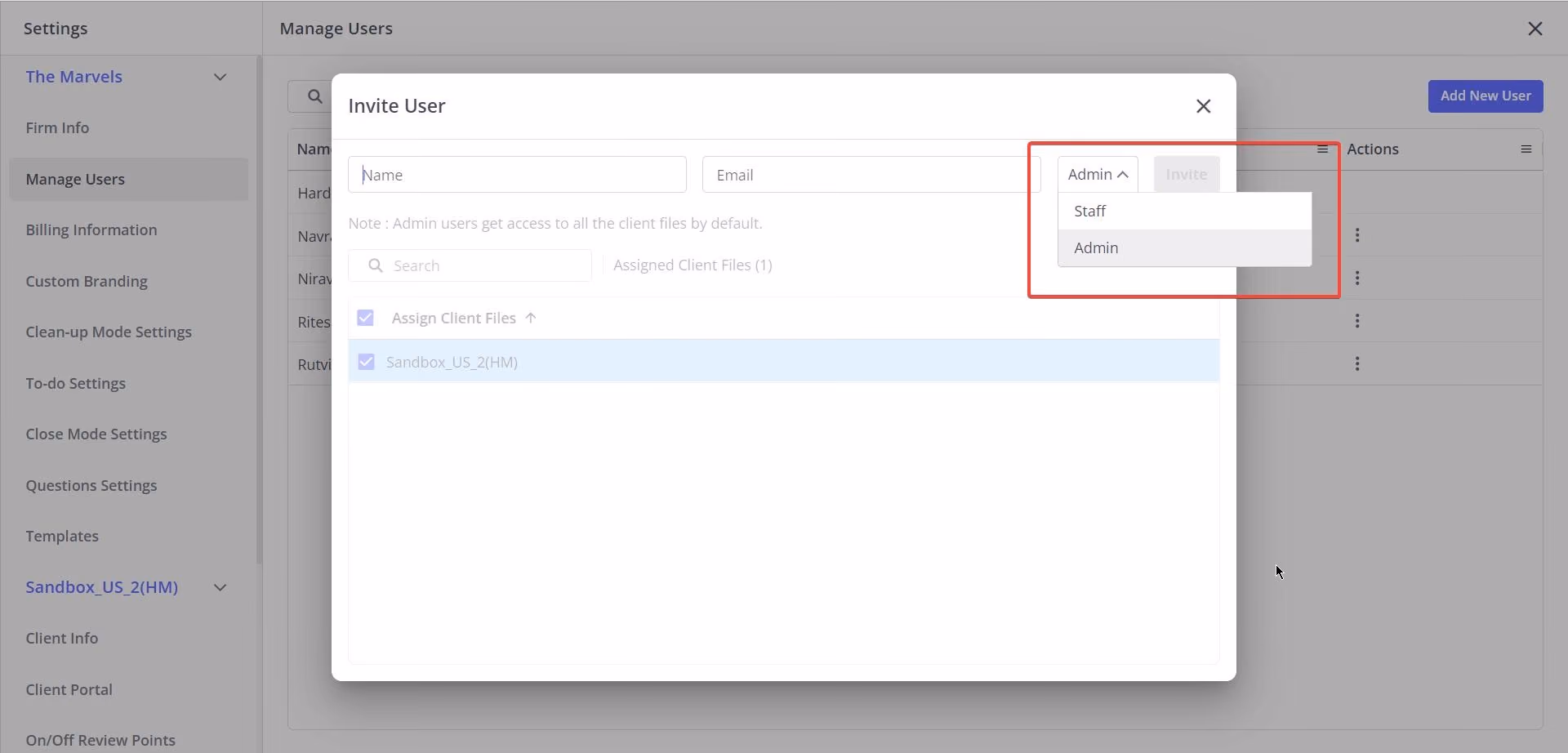Open Firm Info settings
This screenshot has width=1568, height=753.
57,127
